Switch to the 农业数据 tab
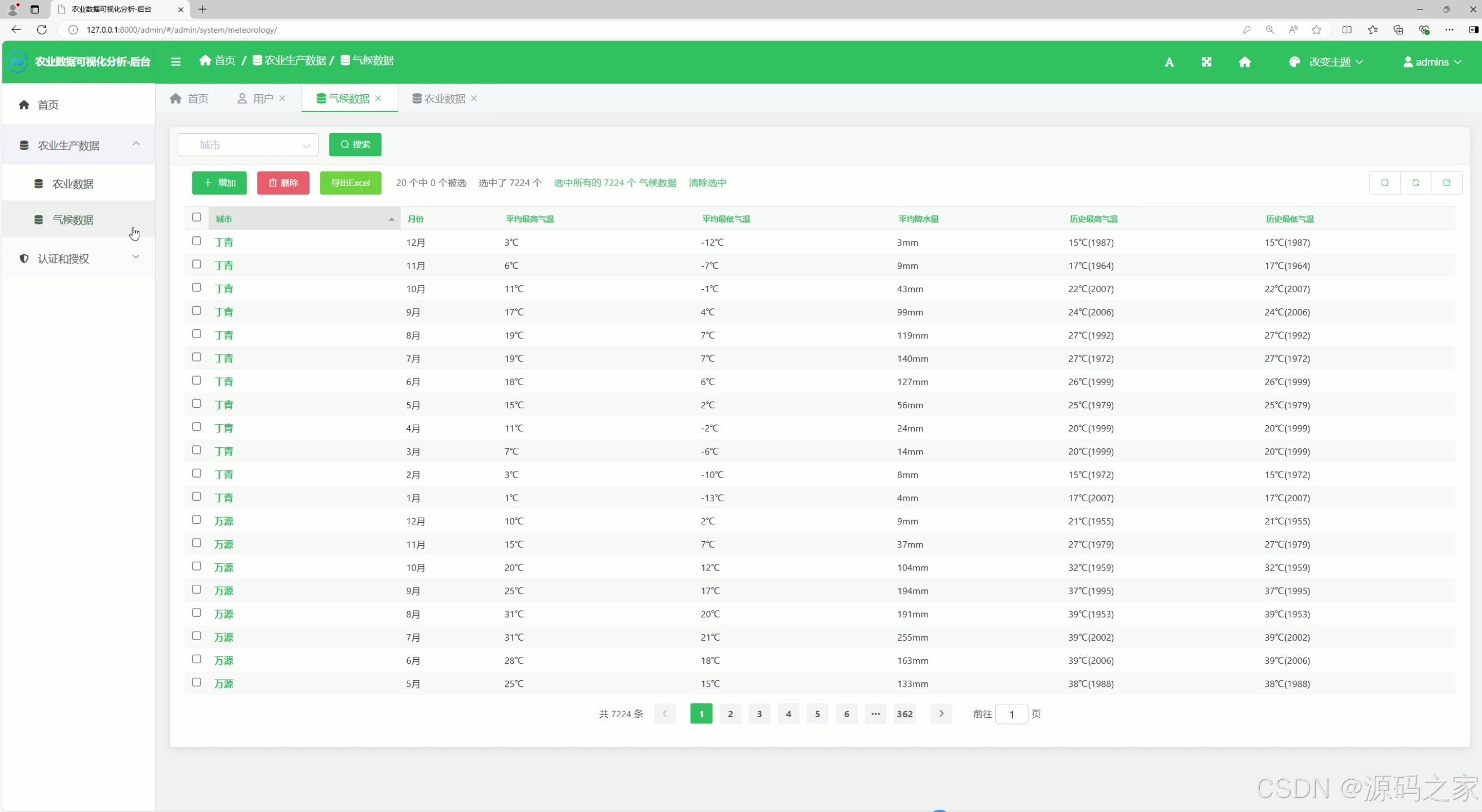Screen dimensions: 1482x812 pyautogui.click(x=444, y=98)
